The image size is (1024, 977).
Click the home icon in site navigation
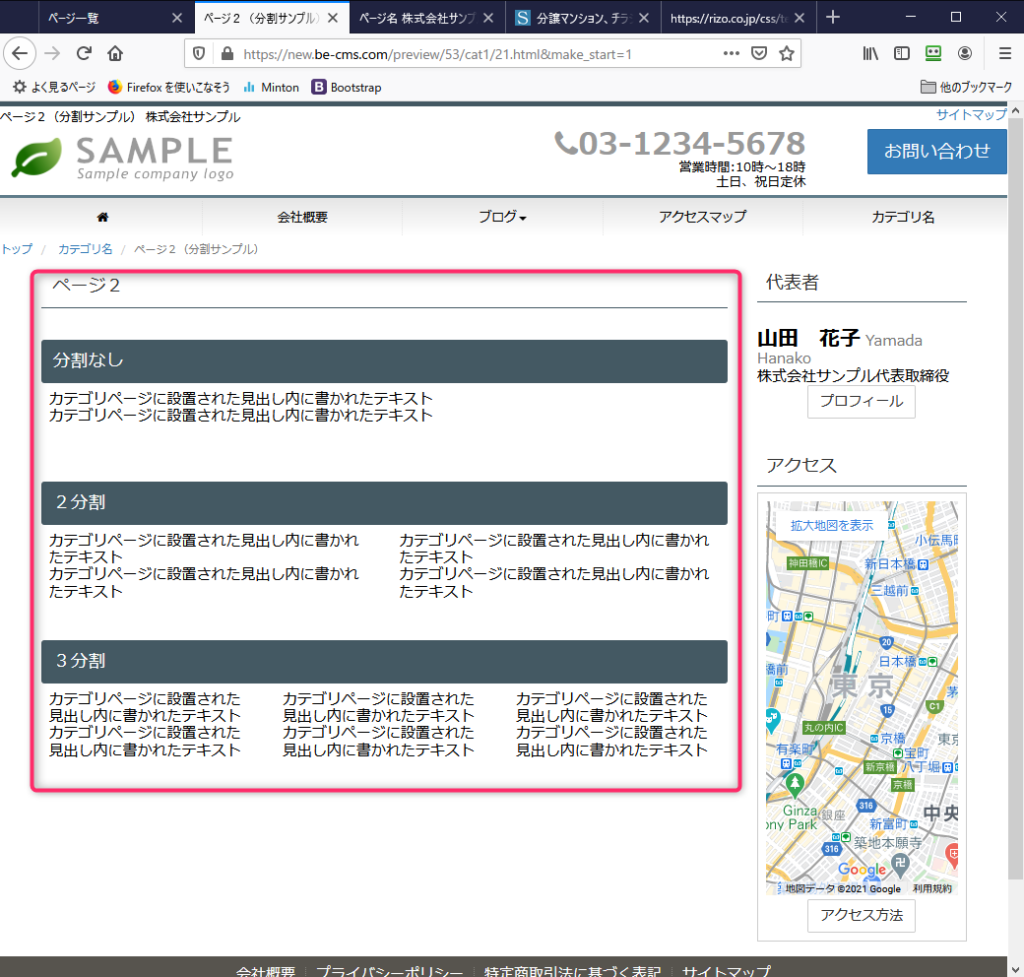coord(102,217)
